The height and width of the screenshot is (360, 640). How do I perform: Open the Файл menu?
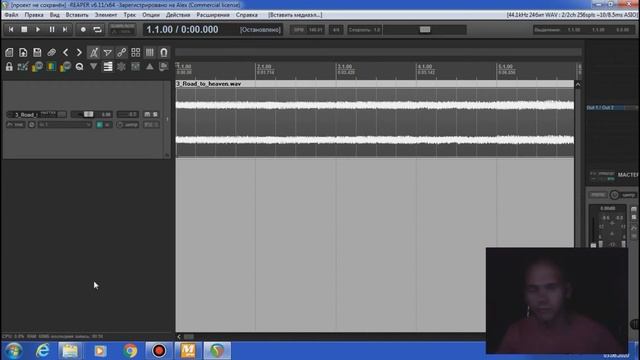tap(11, 15)
